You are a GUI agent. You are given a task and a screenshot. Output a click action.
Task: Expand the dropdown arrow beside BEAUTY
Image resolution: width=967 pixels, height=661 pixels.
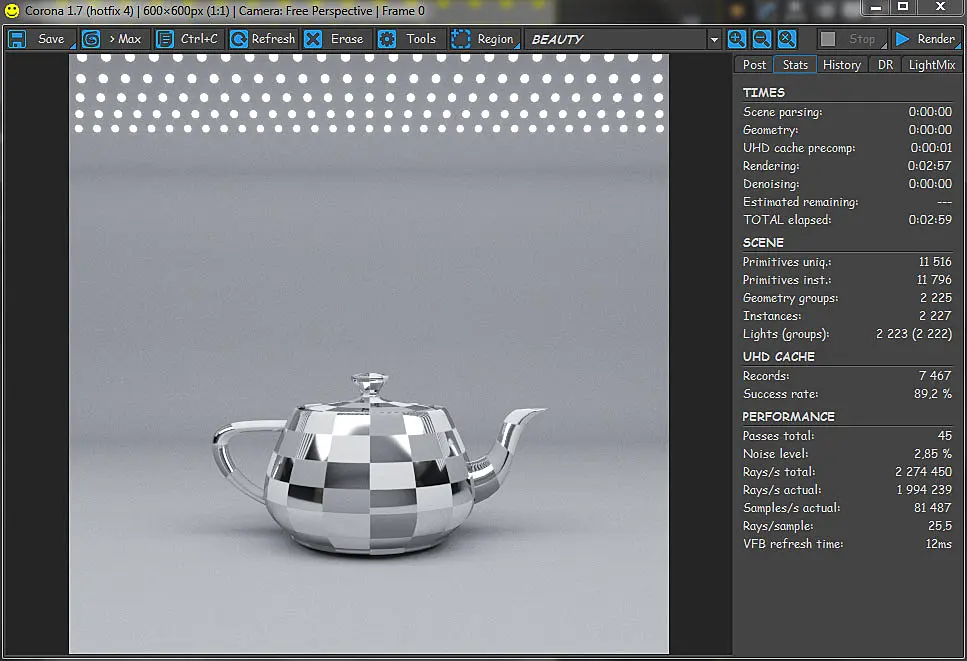click(x=714, y=39)
